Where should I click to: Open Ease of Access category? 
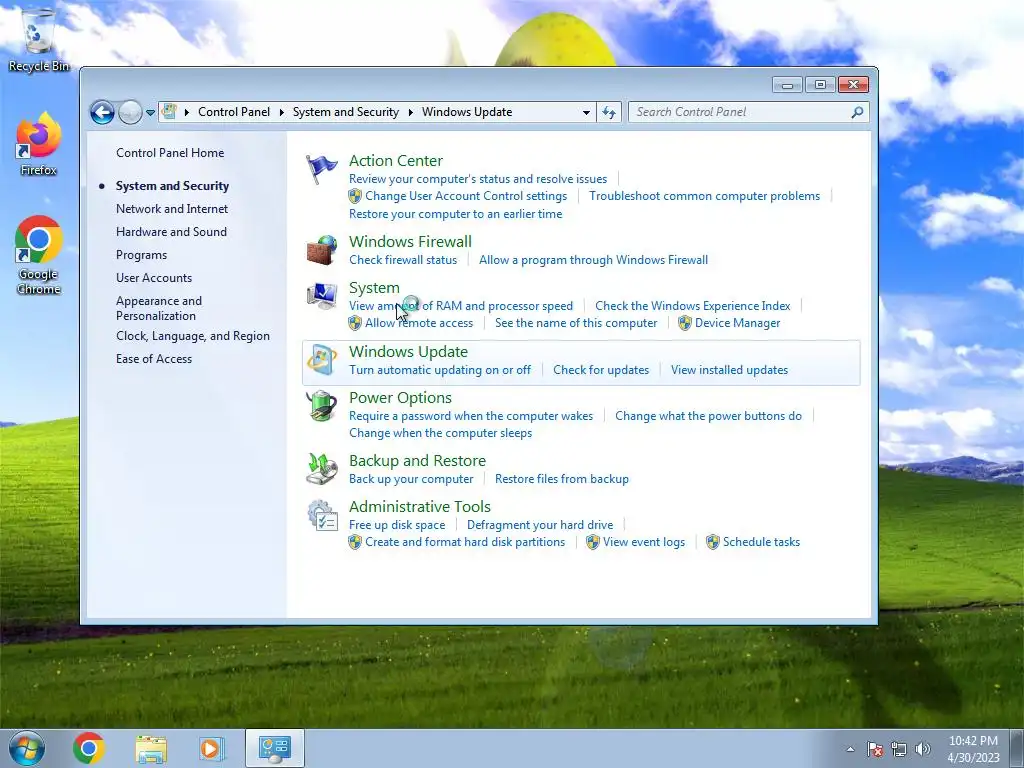(154, 359)
